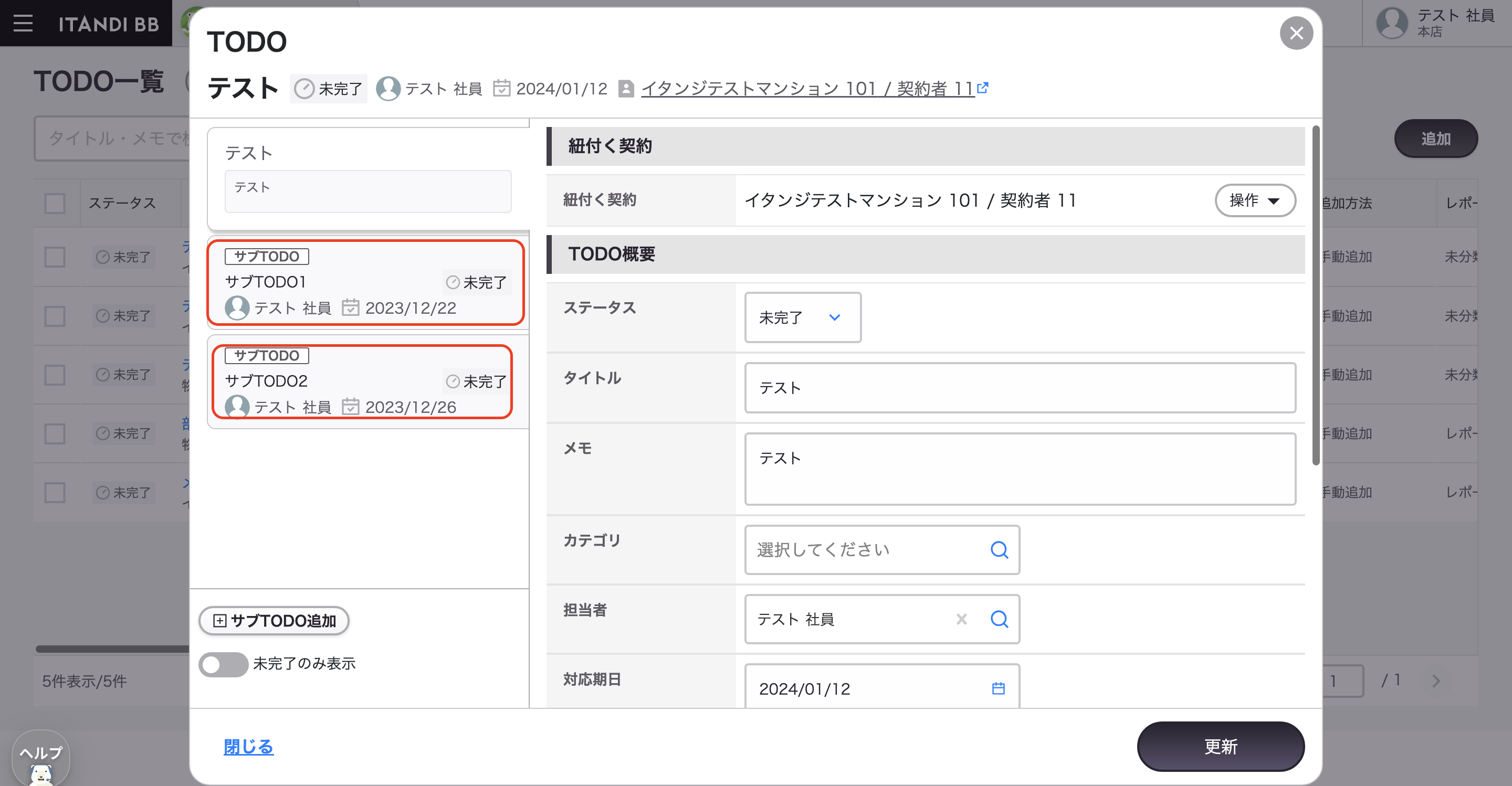Viewport: 1512px width, 786px height.
Task: Clear the 担当者 field with the x icon
Action: coord(961,619)
